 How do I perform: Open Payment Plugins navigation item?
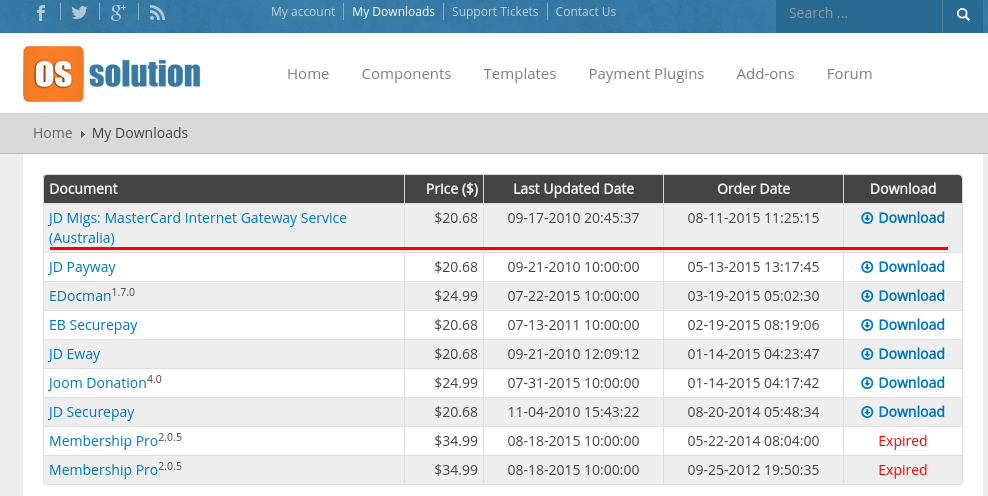tap(646, 74)
